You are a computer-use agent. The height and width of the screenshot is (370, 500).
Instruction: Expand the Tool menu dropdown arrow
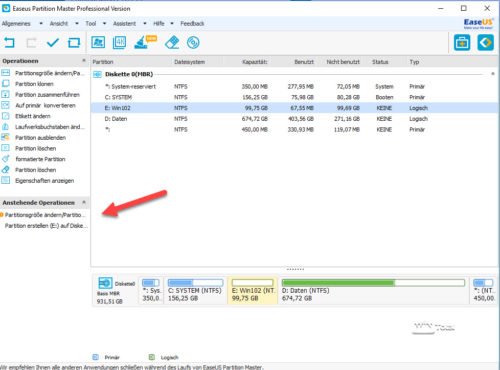click(105, 24)
